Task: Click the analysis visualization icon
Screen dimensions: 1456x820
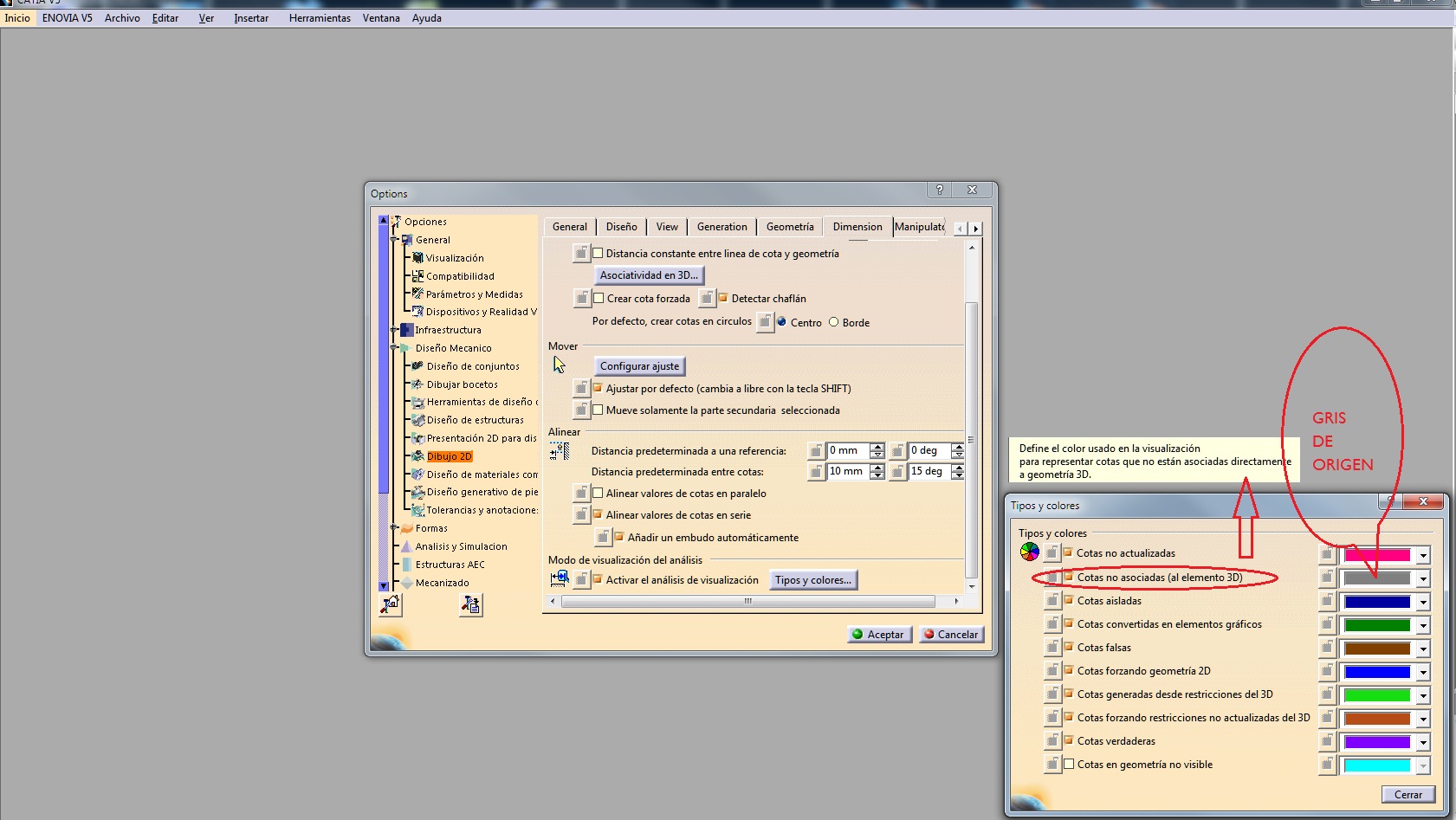Action: (x=560, y=578)
